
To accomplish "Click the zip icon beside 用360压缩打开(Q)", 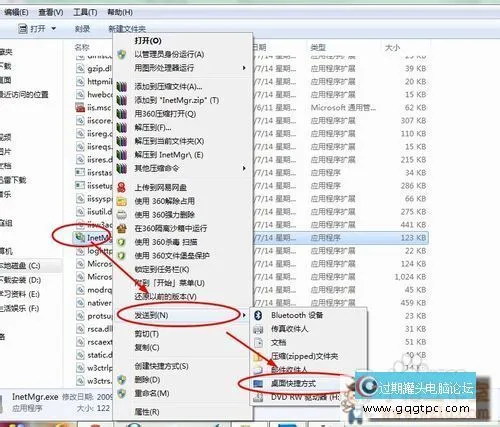I will pyautogui.click(x=122, y=114).
